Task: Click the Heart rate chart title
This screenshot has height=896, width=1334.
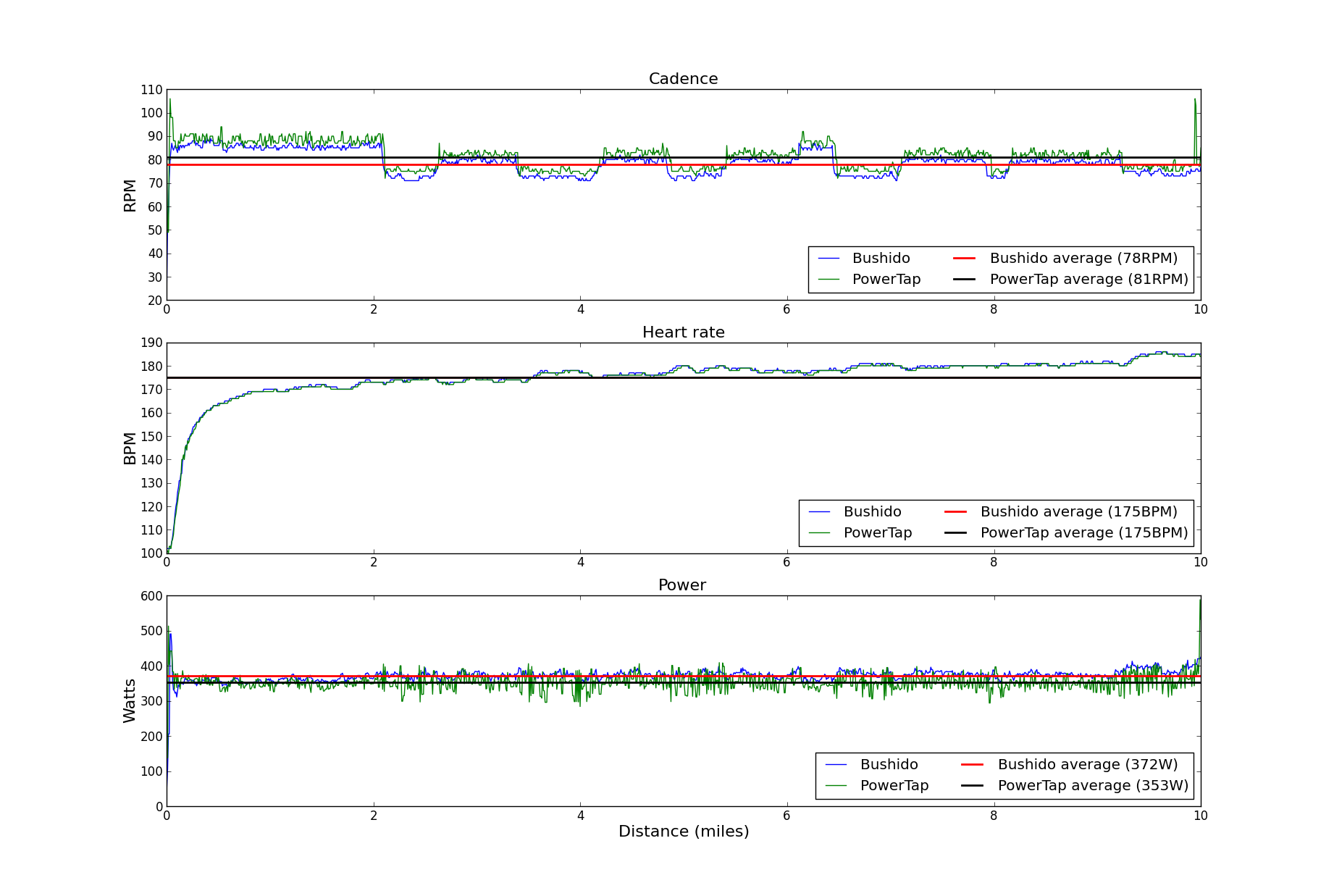Action: [x=683, y=332]
